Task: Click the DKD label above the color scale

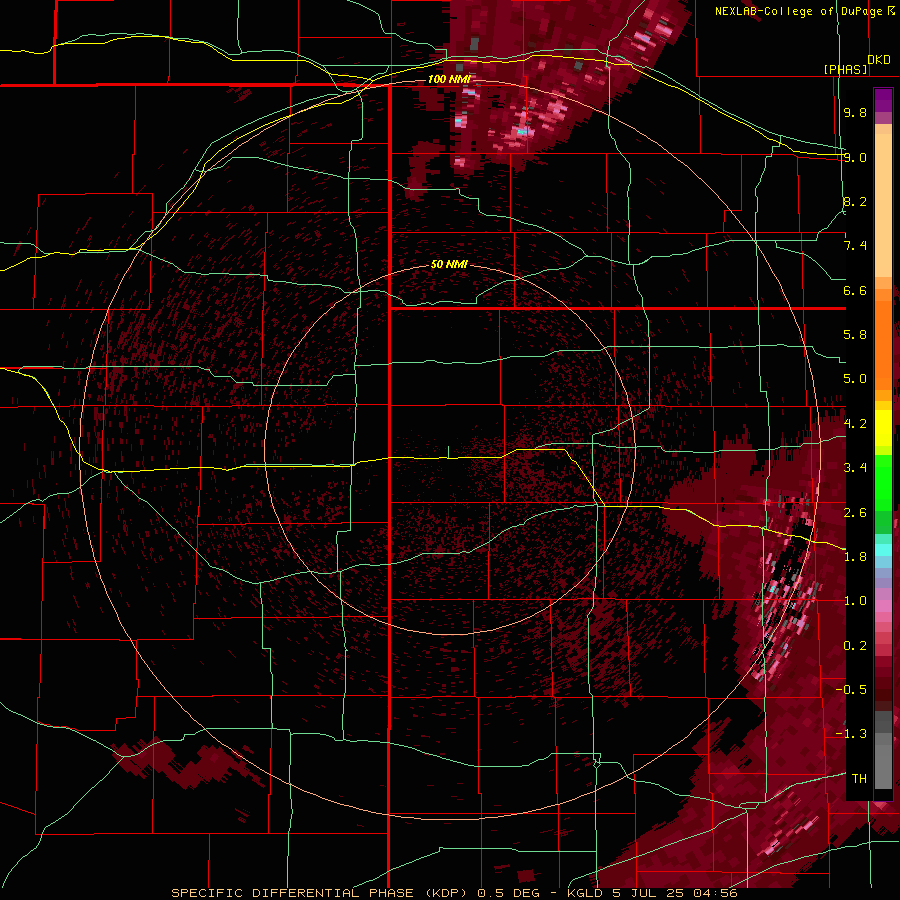Action: tap(879, 59)
